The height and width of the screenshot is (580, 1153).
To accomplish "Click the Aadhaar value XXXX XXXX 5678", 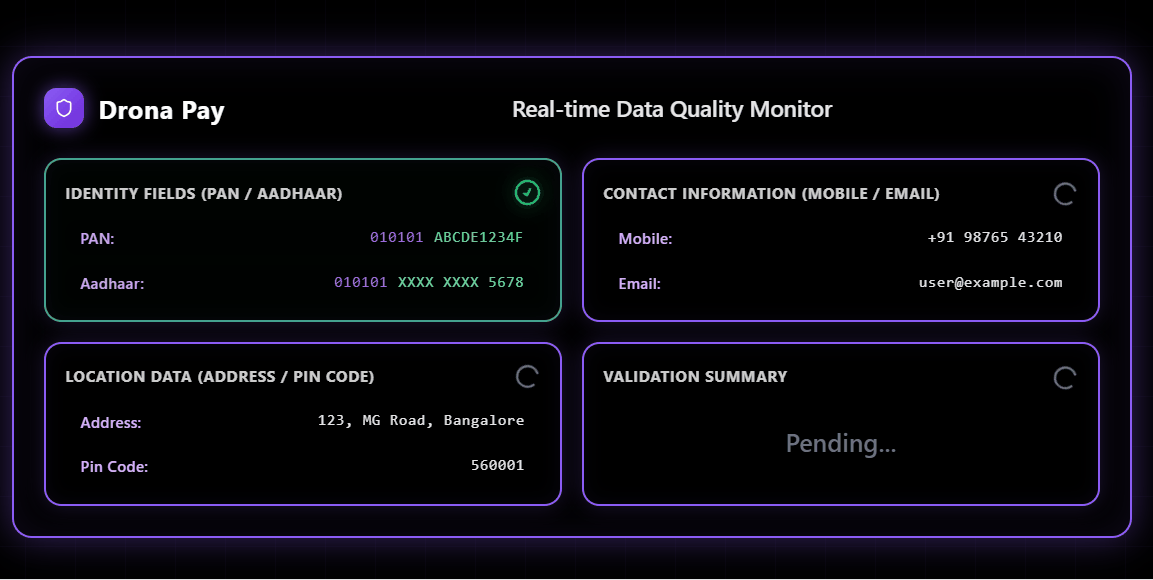I will coord(460,282).
